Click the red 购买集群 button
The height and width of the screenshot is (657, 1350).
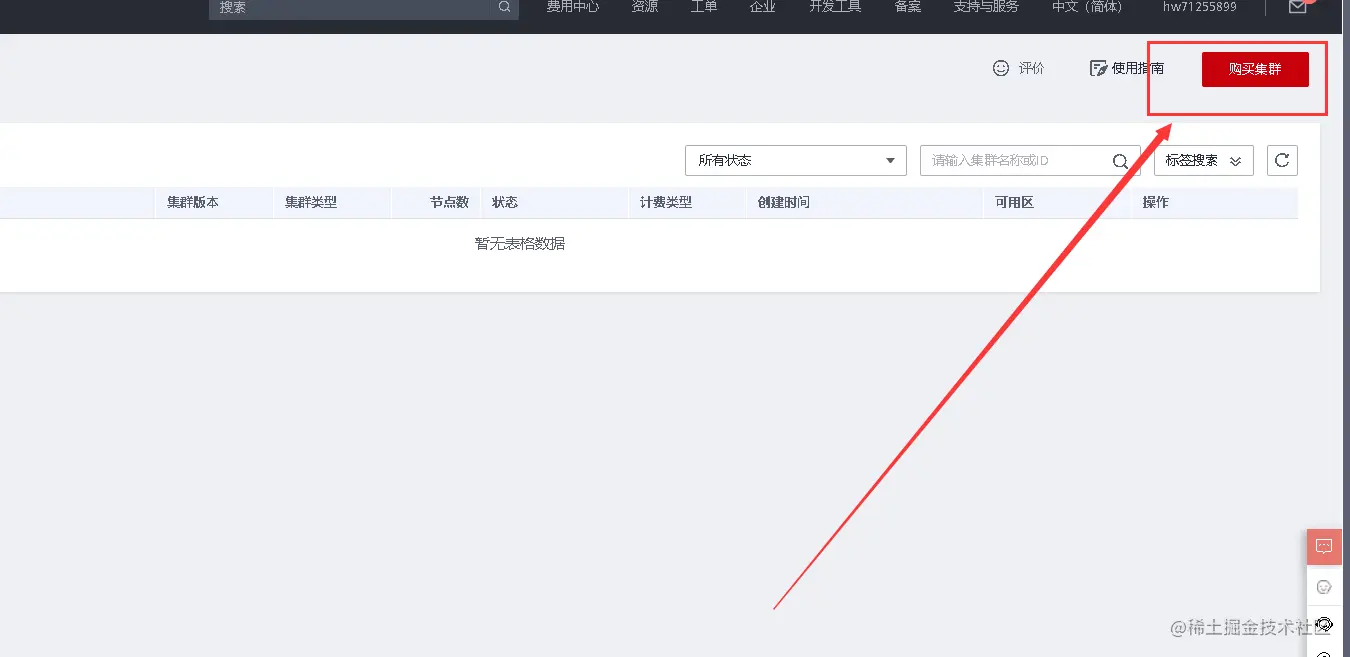click(x=1255, y=69)
